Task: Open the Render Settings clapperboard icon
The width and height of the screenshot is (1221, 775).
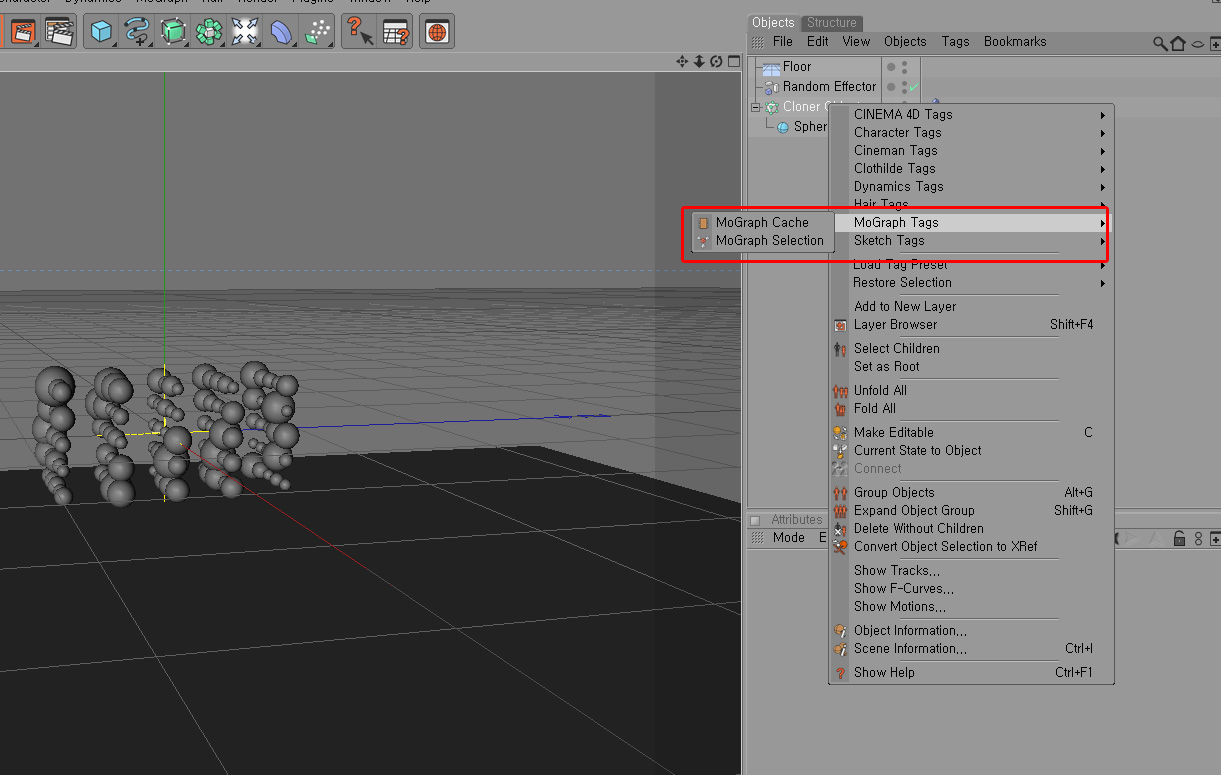Action: [61, 32]
